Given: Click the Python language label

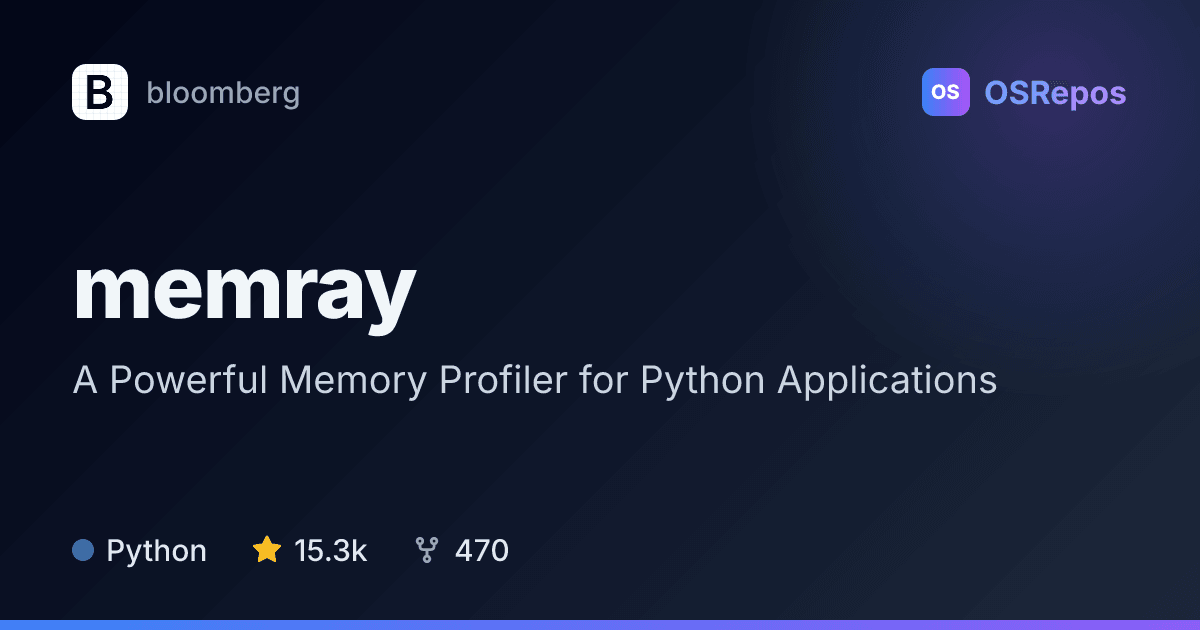Looking at the screenshot, I should tap(156, 551).
